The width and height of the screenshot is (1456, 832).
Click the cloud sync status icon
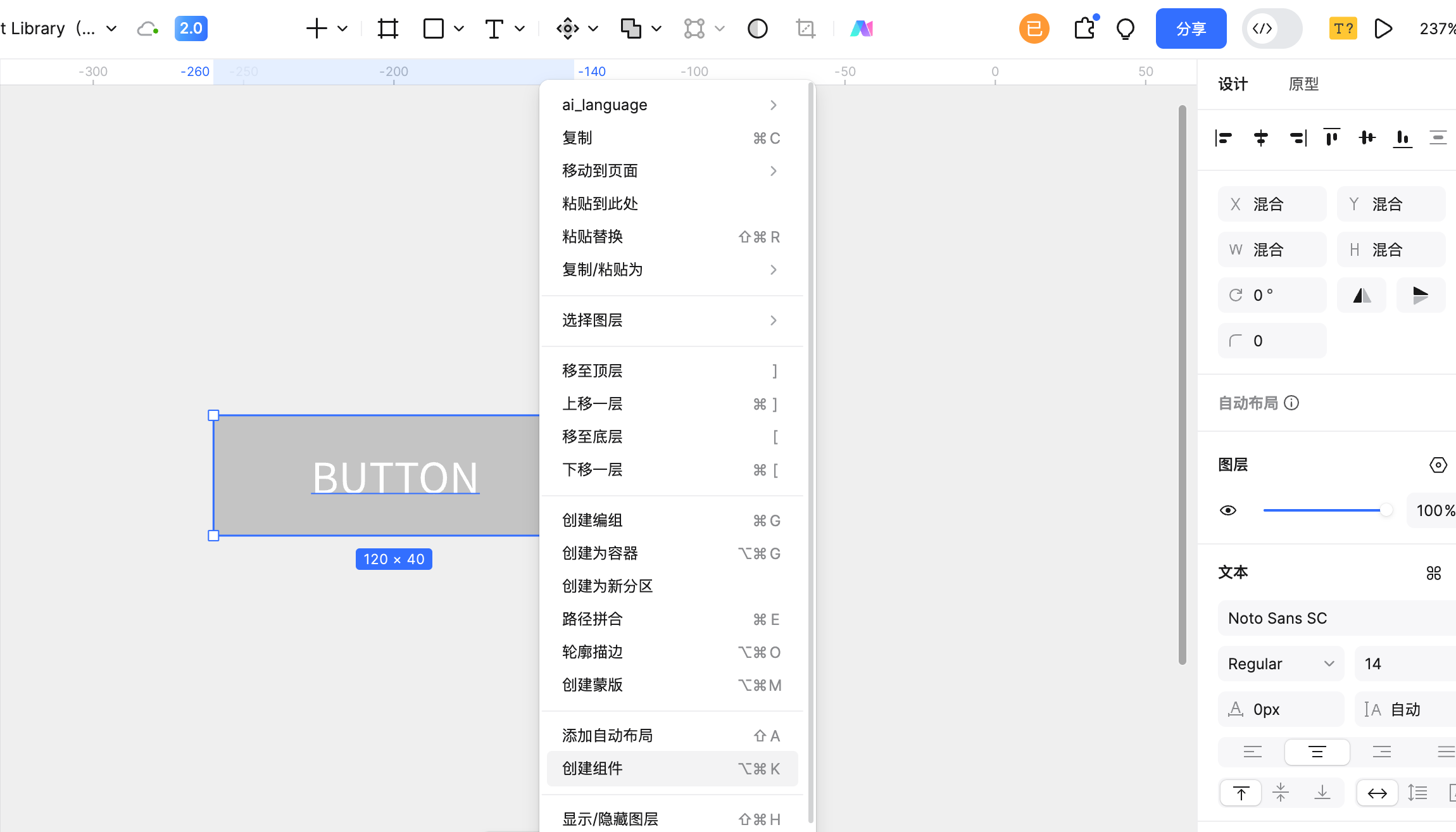point(147,28)
